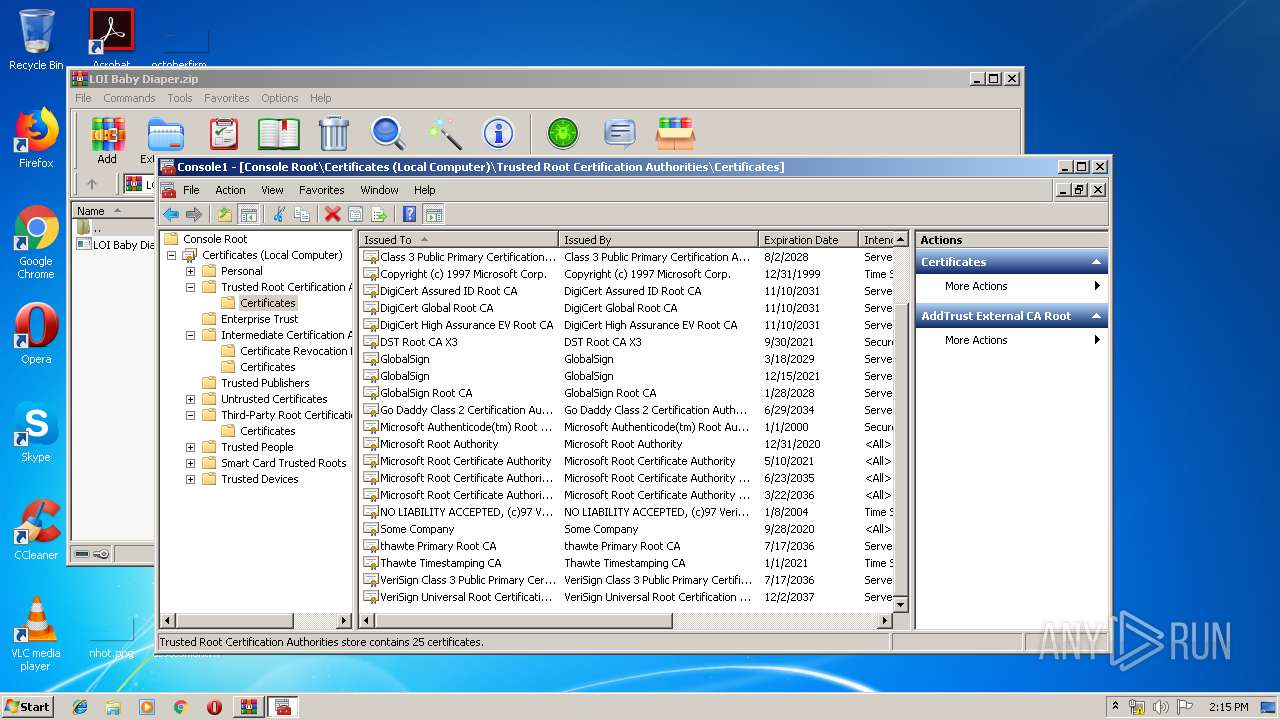Collapse the Intermediate Certification Authorities node
Screen dimensions: 1280x720
[190, 335]
